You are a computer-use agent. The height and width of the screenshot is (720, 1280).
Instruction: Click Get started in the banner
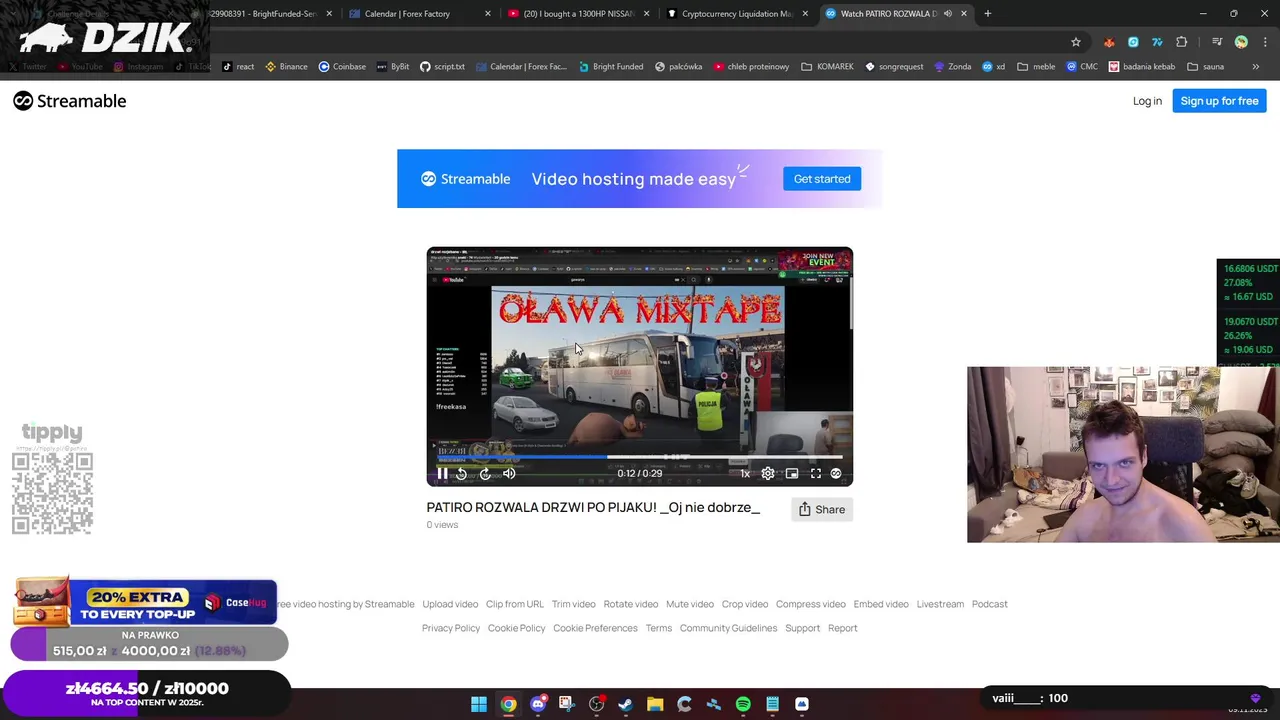pyautogui.click(x=822, y=179)
